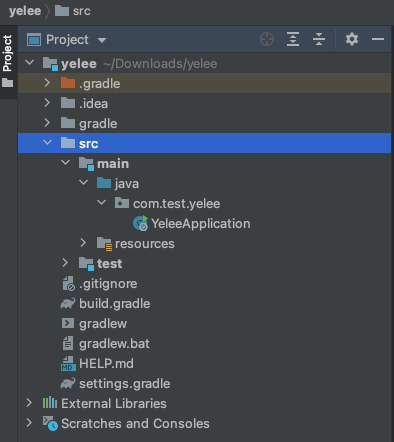
Task: Select the Scratches and Consoles label
Action: point(135,423)
